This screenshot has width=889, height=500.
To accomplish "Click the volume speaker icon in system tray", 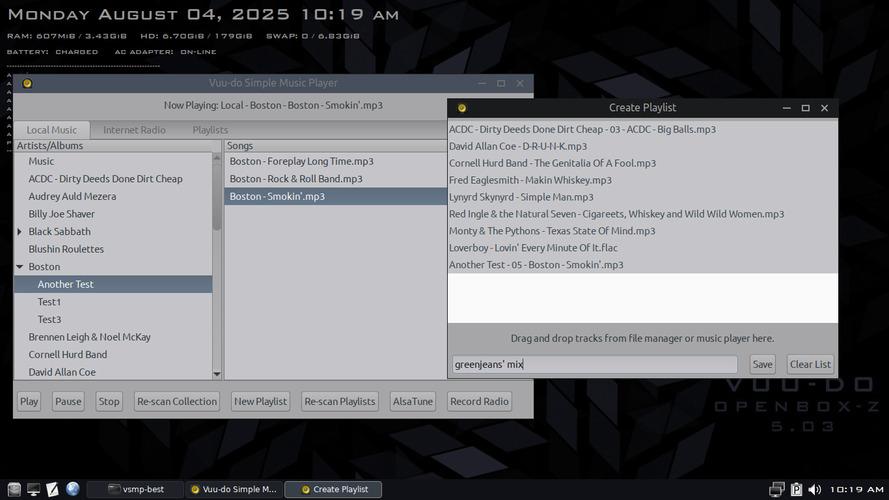I will pyautogui.click(x=813, y=489).
